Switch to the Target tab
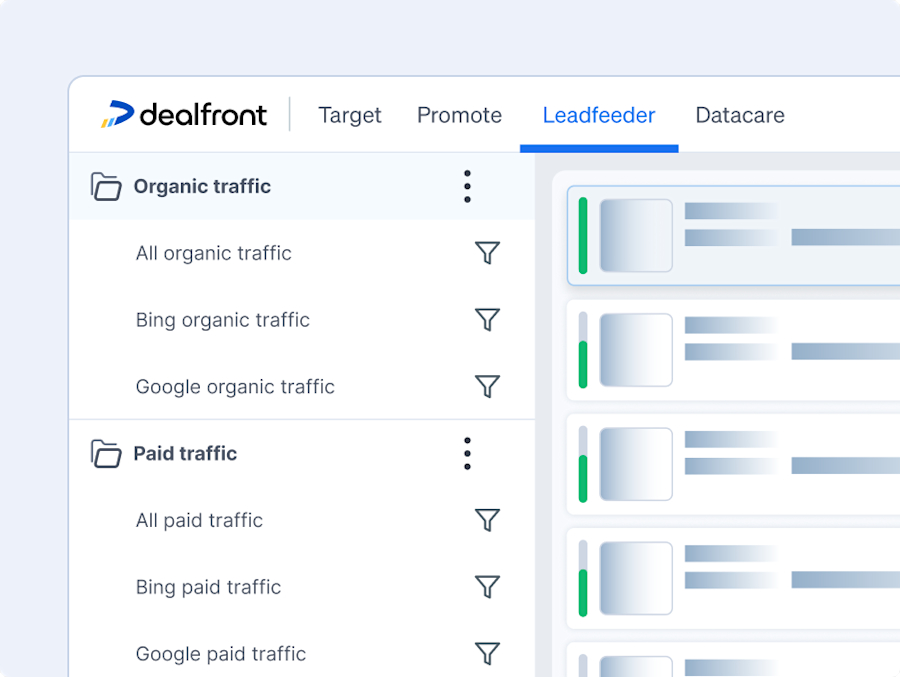The width and height of the screenshot is (900, 677). 350,115
